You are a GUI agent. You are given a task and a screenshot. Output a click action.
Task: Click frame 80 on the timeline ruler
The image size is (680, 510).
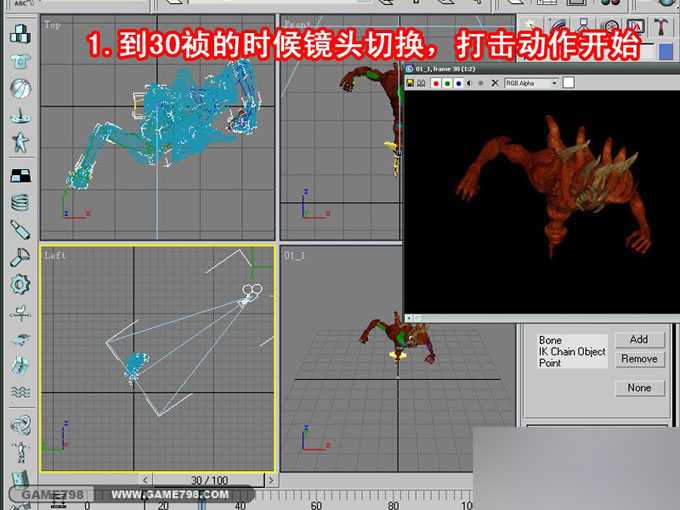click(x=393, y=505)
